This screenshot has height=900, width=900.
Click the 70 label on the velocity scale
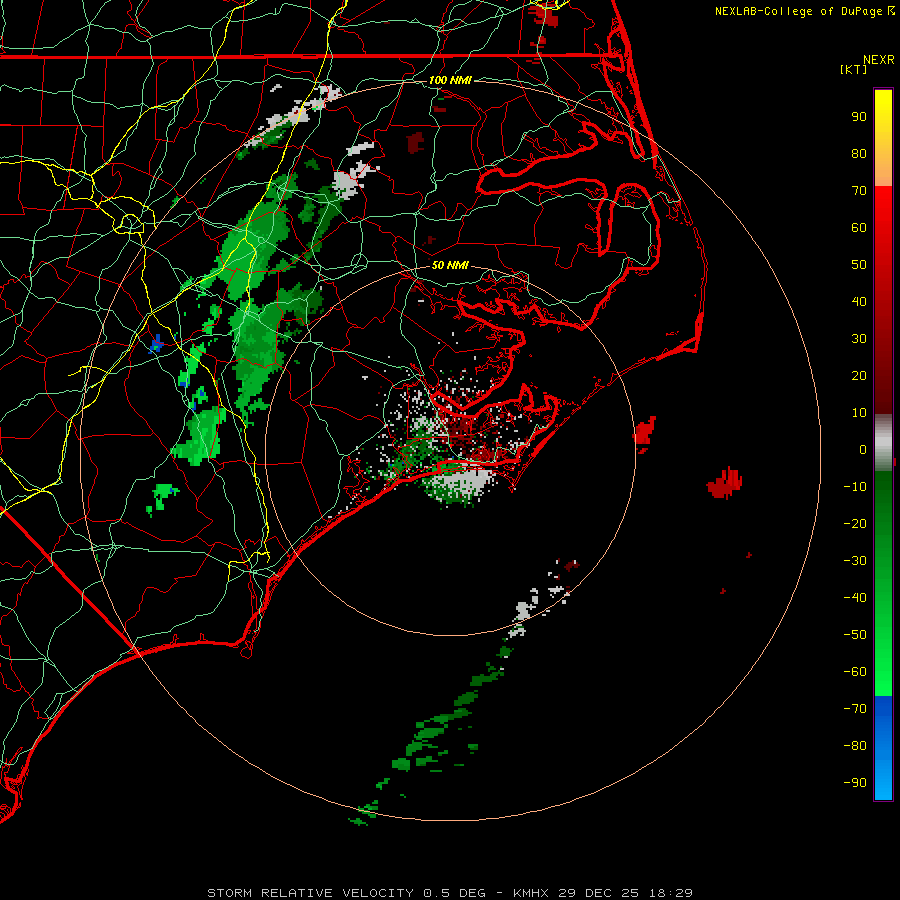tap(859, 191)
